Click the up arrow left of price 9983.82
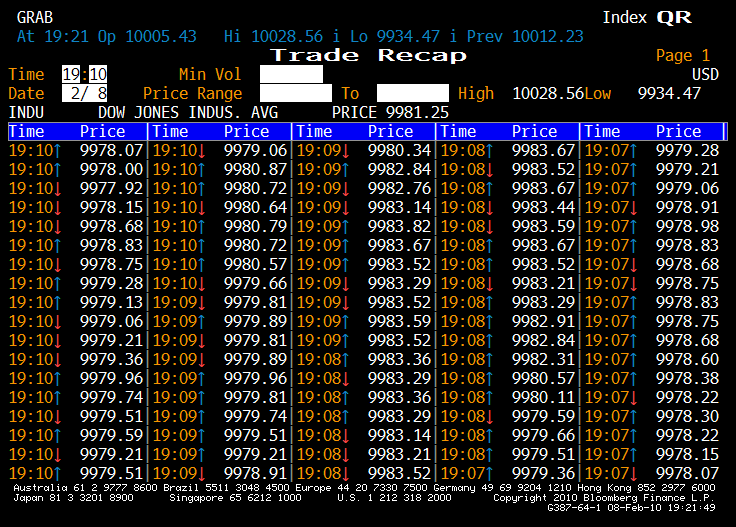This screenshot has height=527, width=736. coord(345,226)
